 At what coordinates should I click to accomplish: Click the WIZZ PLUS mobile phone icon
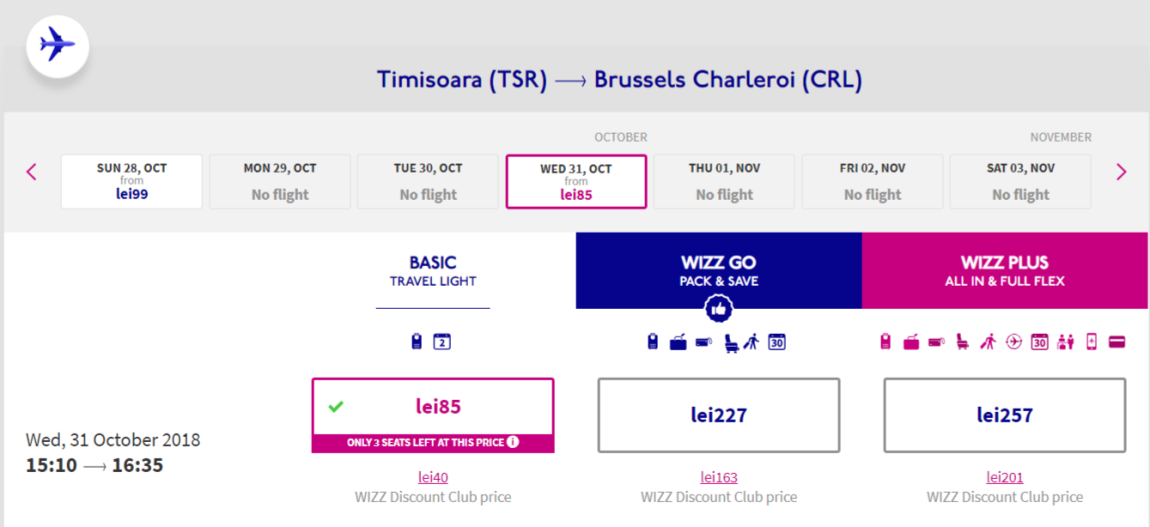pos(1091,342)
